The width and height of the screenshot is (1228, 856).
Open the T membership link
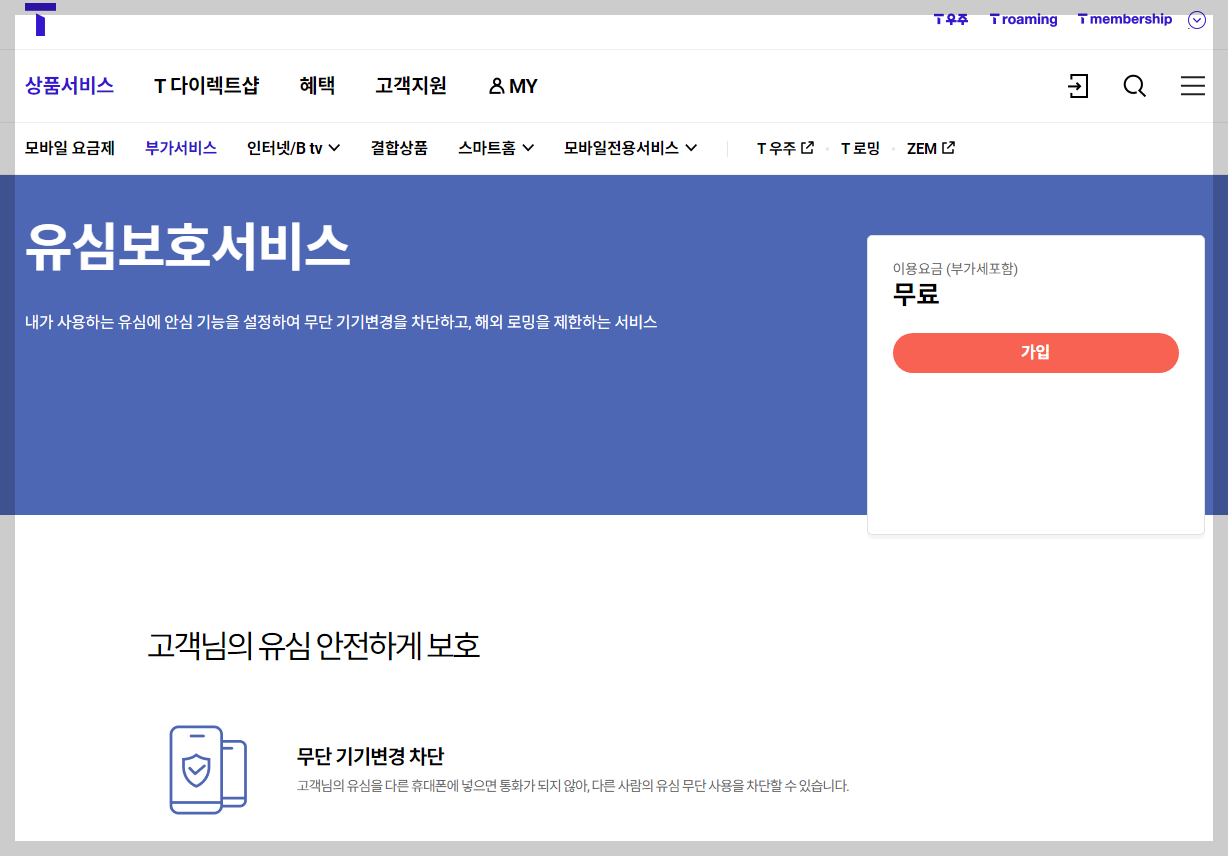1124,18
